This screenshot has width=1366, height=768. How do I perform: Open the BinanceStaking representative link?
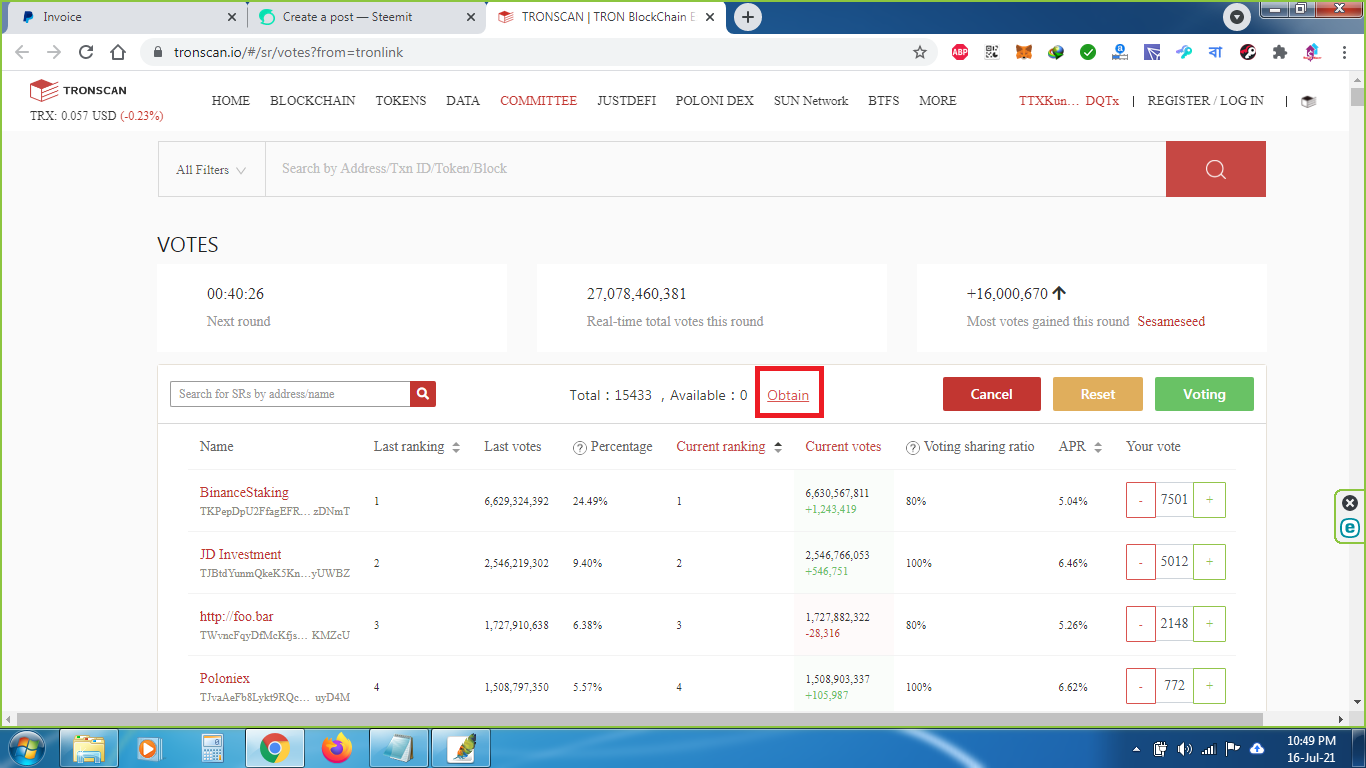(244, 492)
